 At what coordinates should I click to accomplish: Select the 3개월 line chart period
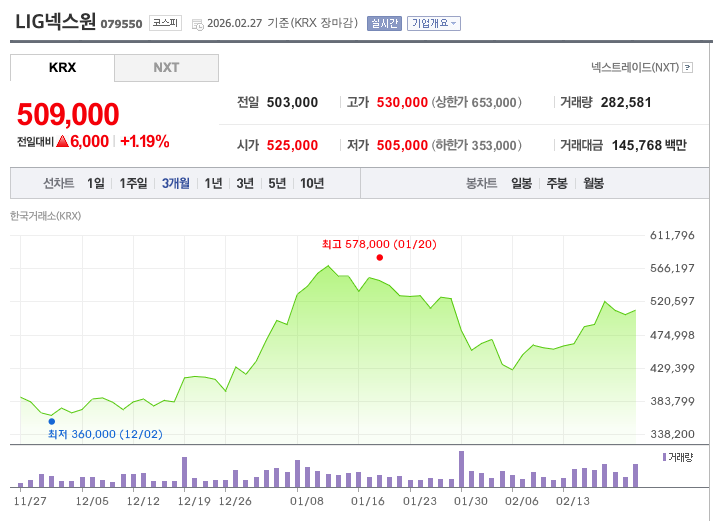176,183
